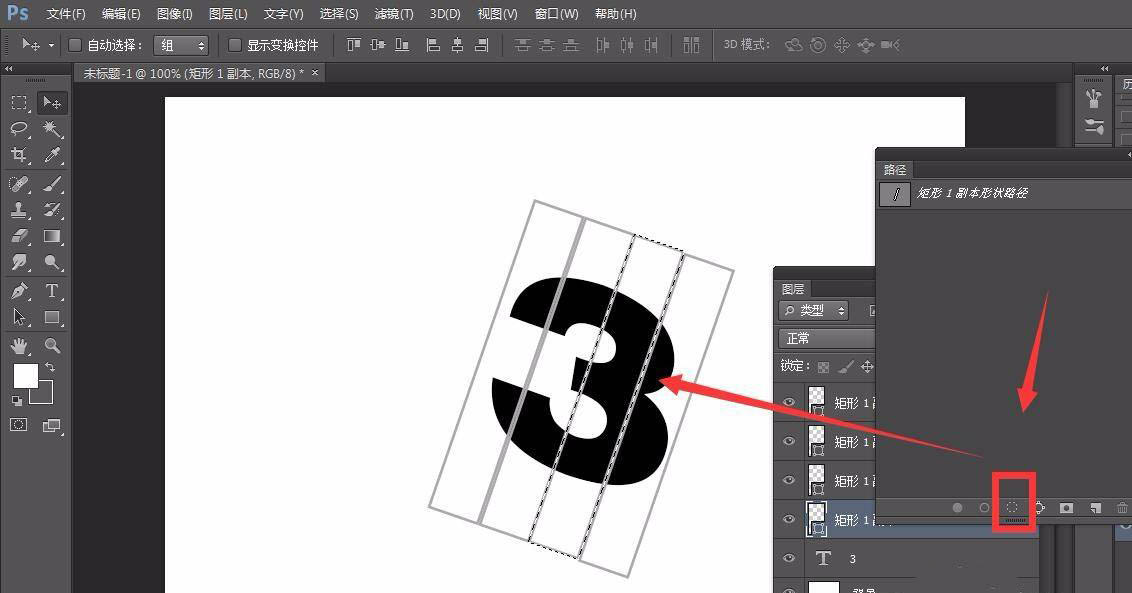Align bottom edges in options bar
Image resolution: width=1132 pixels, height=593 pixels.
coord(402,45)
